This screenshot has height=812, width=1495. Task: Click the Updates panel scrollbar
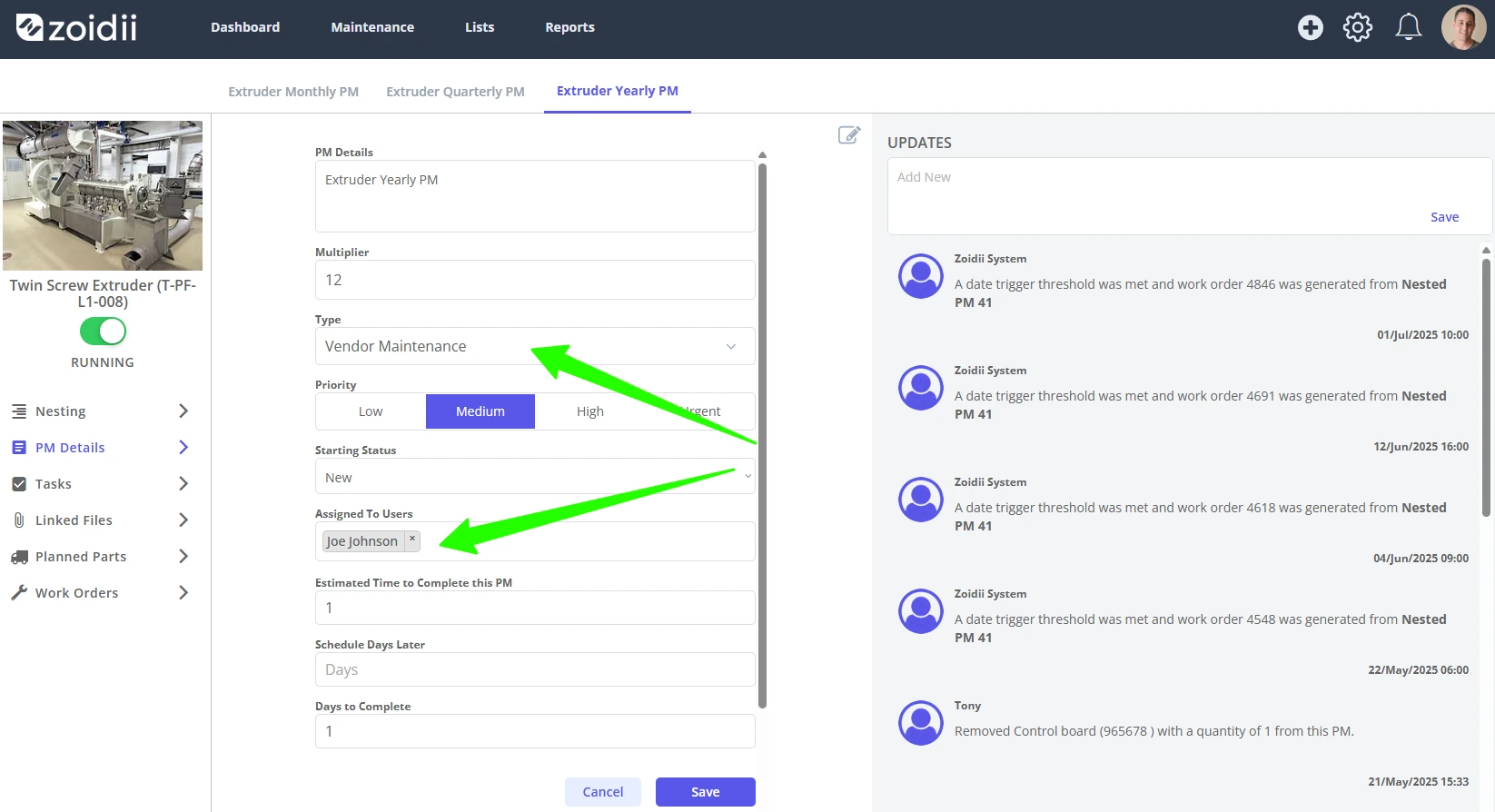point(1486,386)
